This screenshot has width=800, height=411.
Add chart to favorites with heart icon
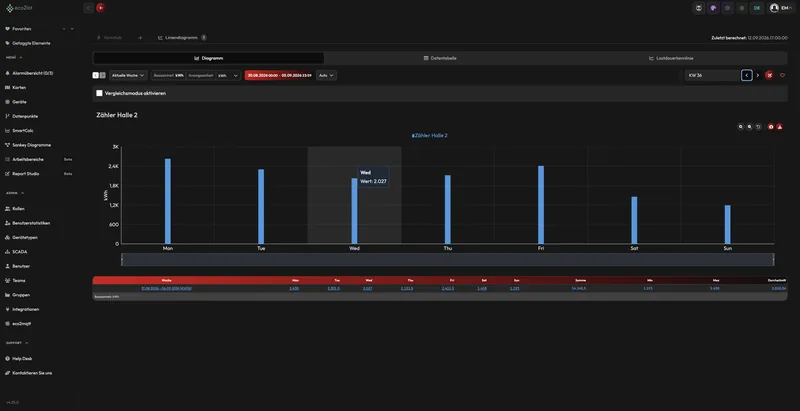click(x=782, y=75)
